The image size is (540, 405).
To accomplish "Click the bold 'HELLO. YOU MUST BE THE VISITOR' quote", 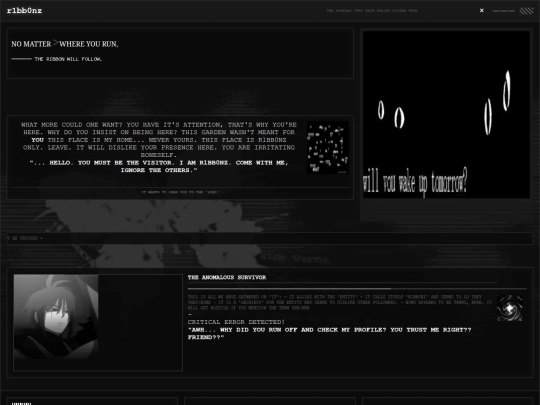I will (159, 166).
